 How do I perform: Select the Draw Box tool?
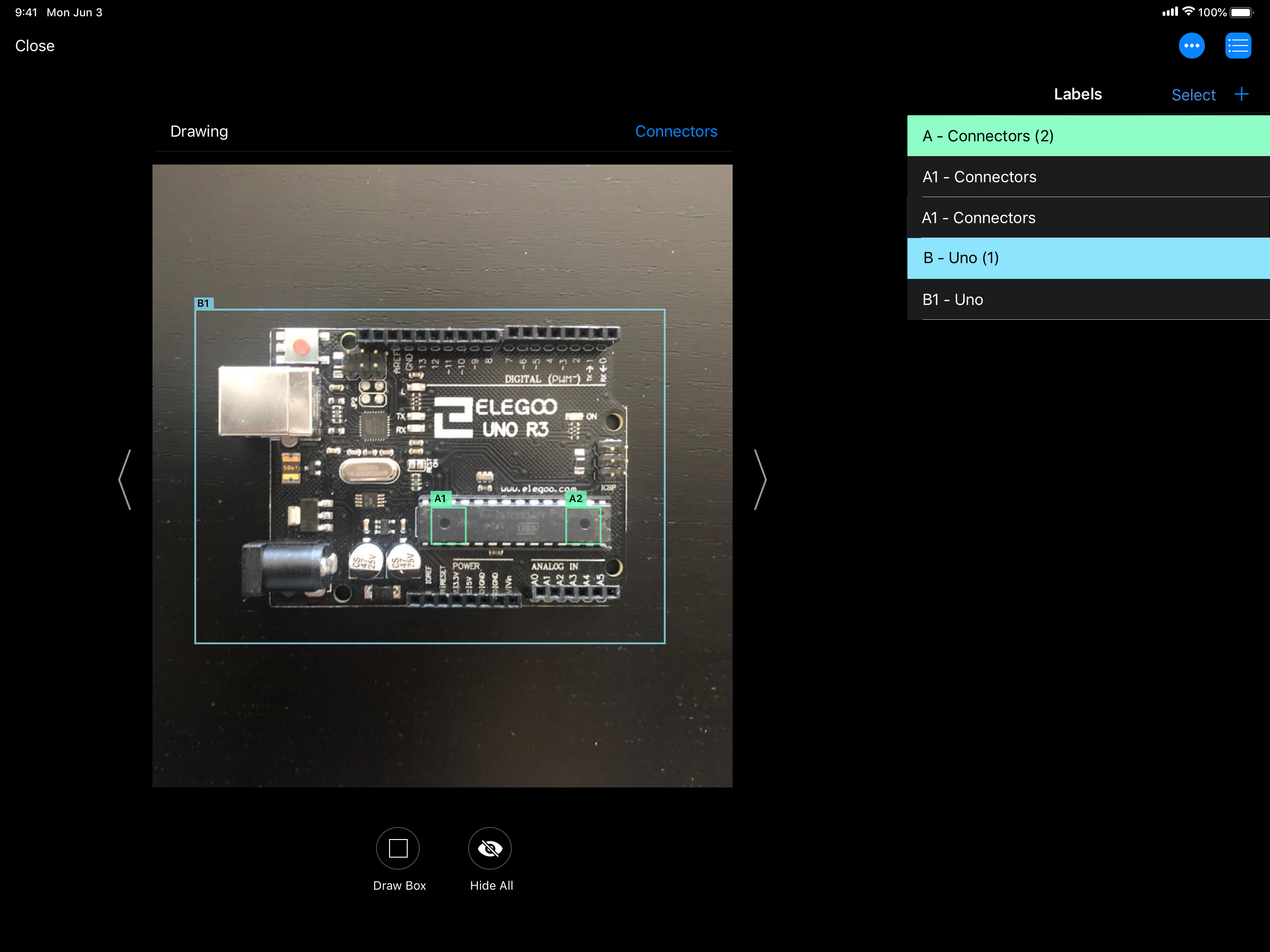398,848
